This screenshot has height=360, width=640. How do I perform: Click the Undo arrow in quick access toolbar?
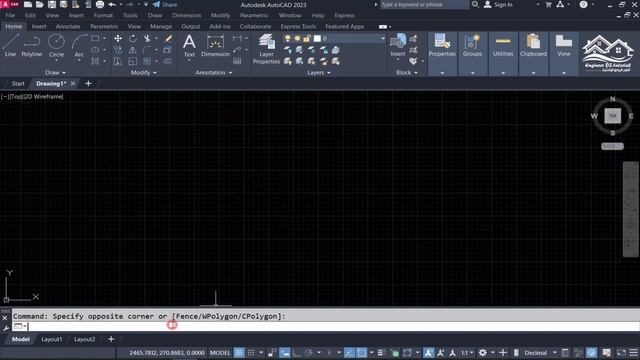[112, 4]
